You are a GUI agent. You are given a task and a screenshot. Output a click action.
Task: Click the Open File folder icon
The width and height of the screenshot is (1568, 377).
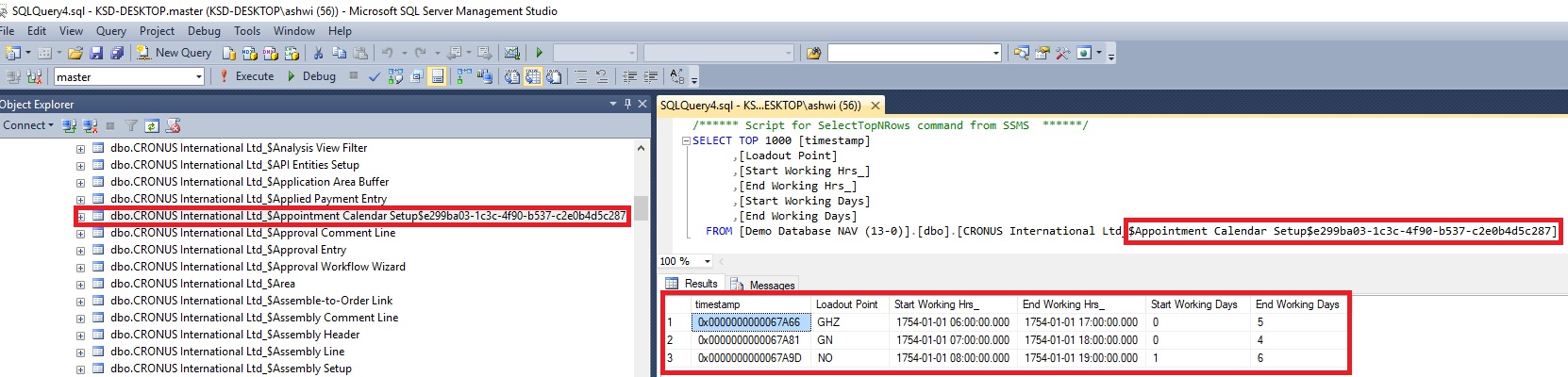75,53
